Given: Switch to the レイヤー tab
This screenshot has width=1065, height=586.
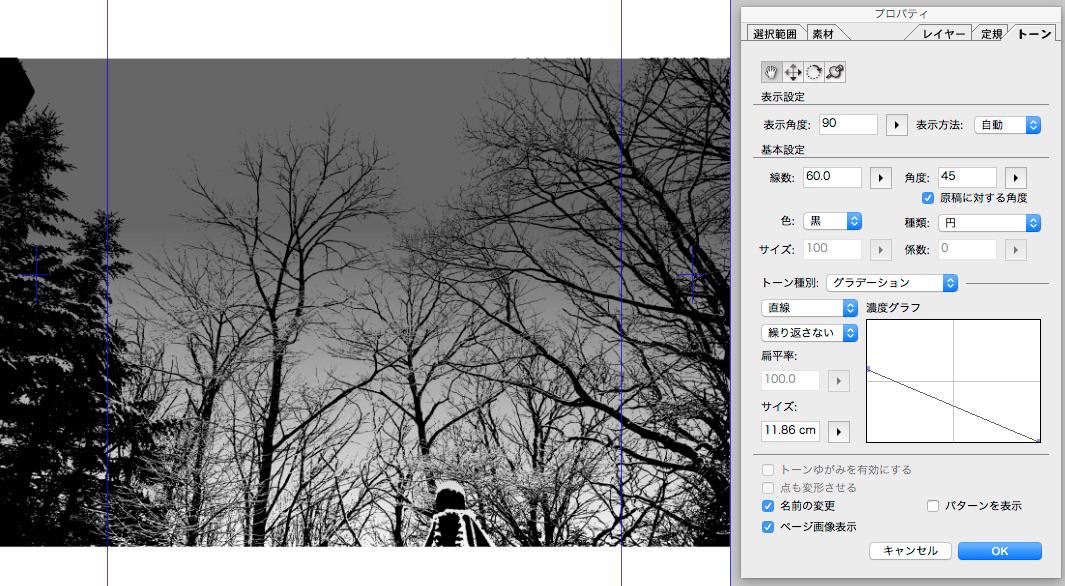Looking at the screenshot, I should (943, 34).
